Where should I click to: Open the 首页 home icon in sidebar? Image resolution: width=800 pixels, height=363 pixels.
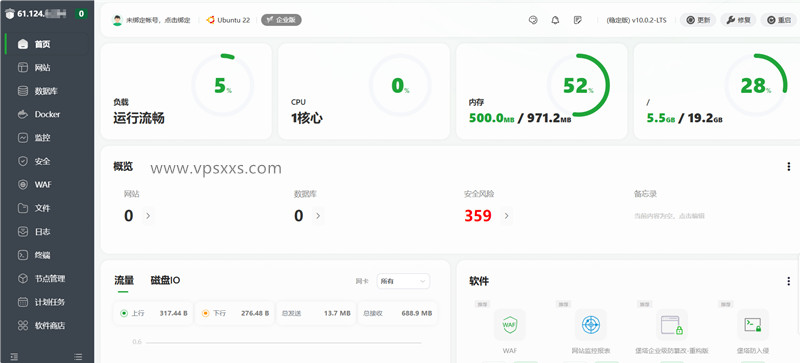[x=22, y=44]
